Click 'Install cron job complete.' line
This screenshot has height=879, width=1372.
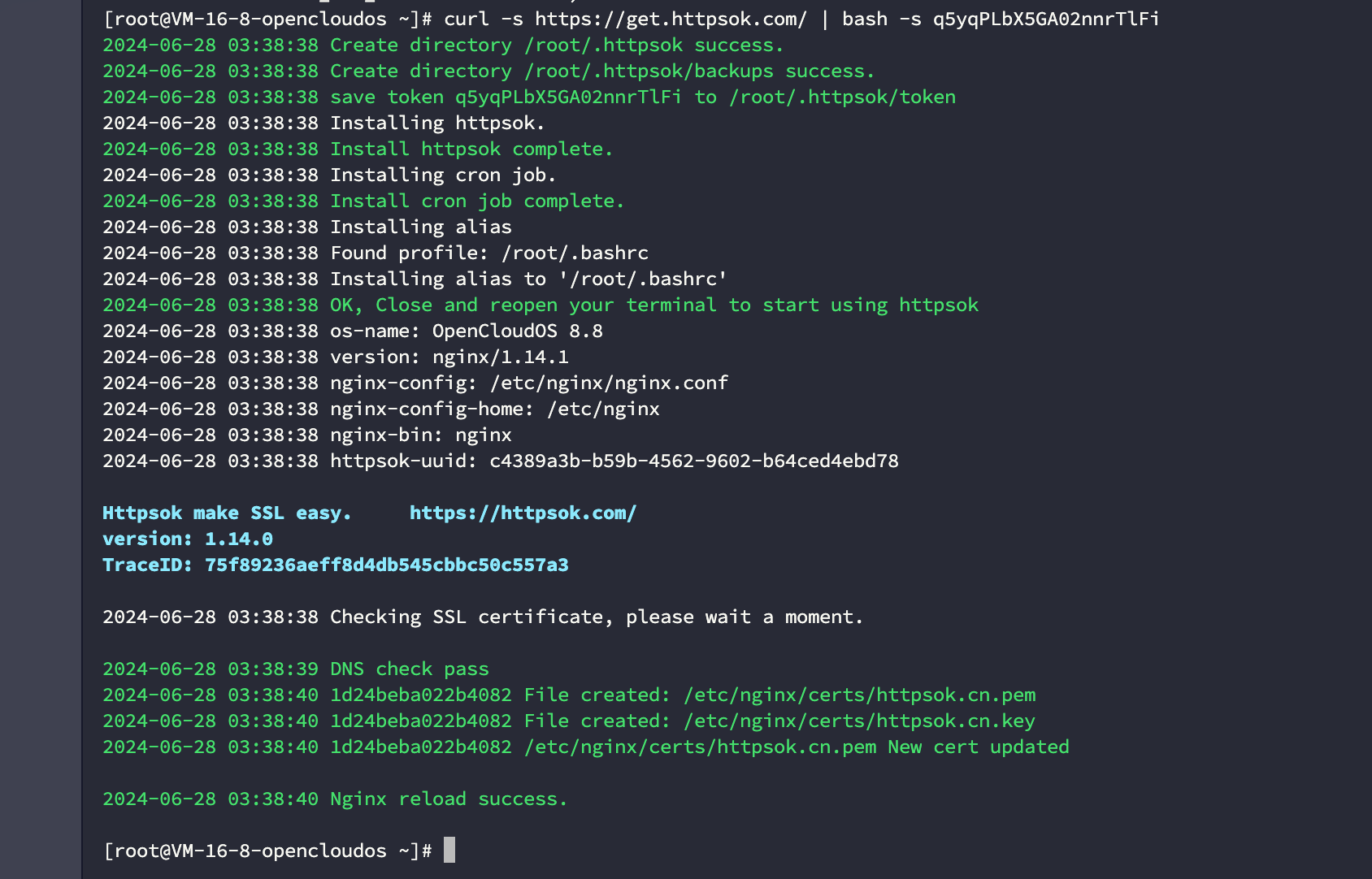363,201
